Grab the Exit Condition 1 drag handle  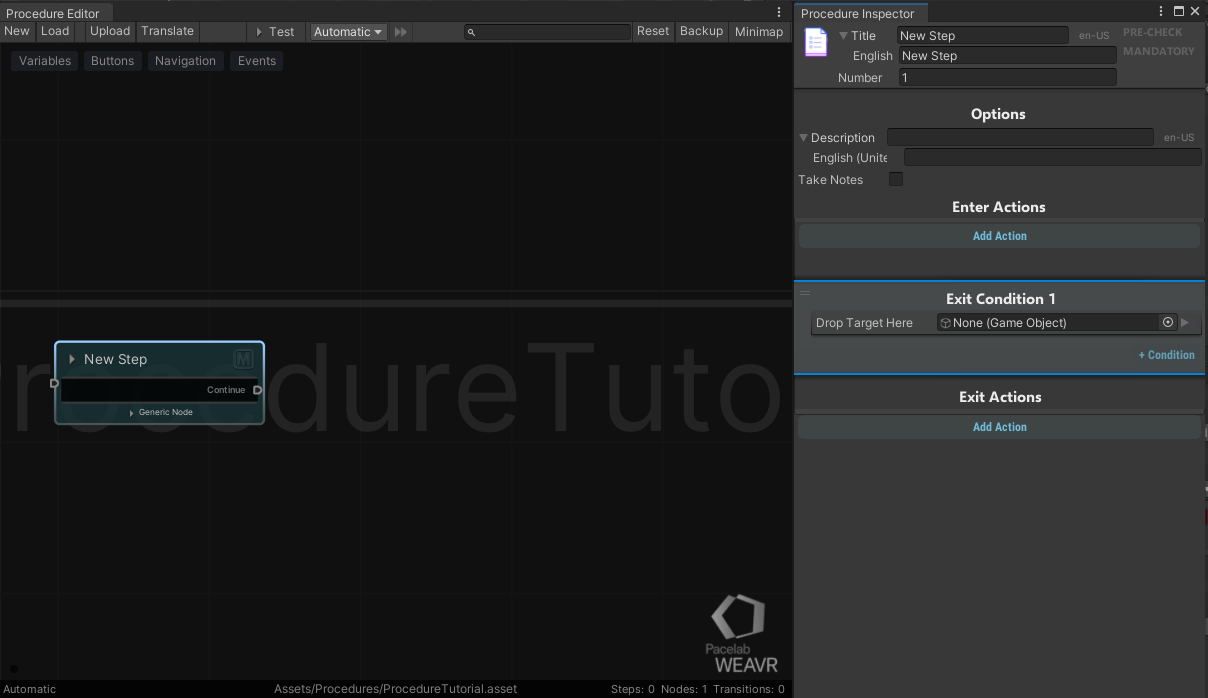tap(805, 293)
